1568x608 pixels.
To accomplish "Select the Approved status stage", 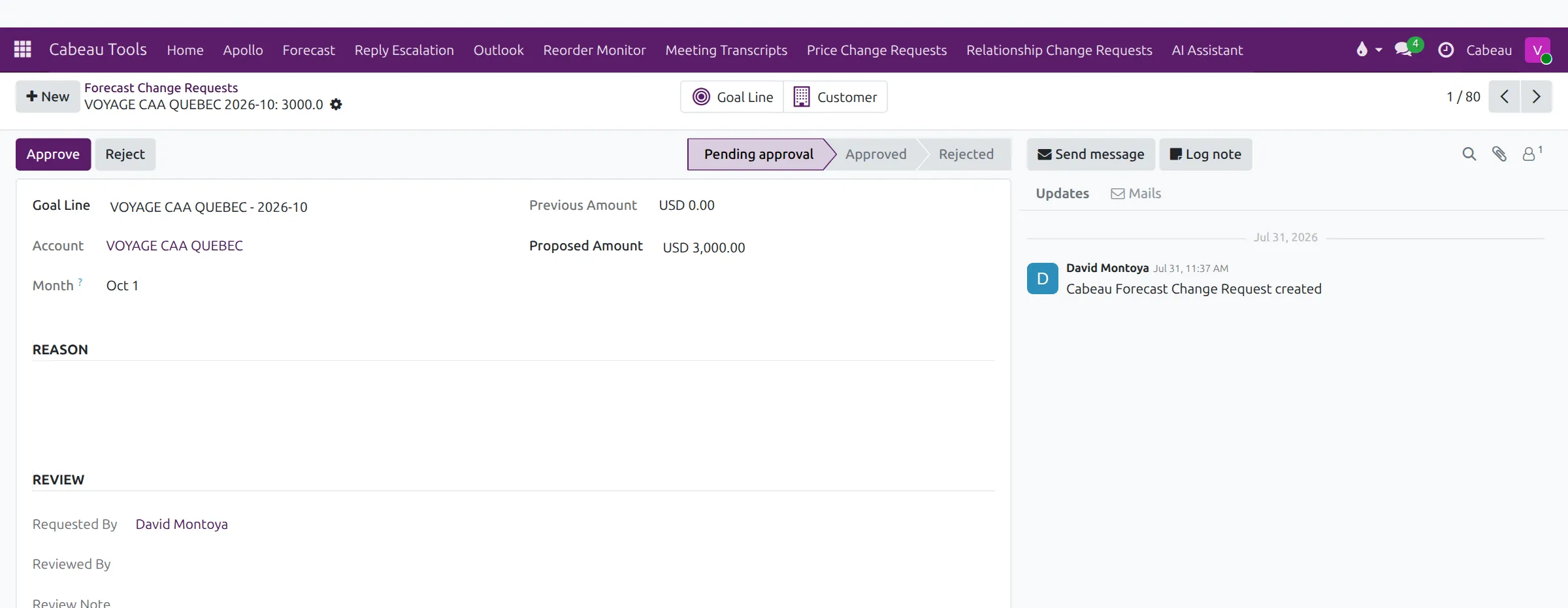I will (x=875, y=154).
